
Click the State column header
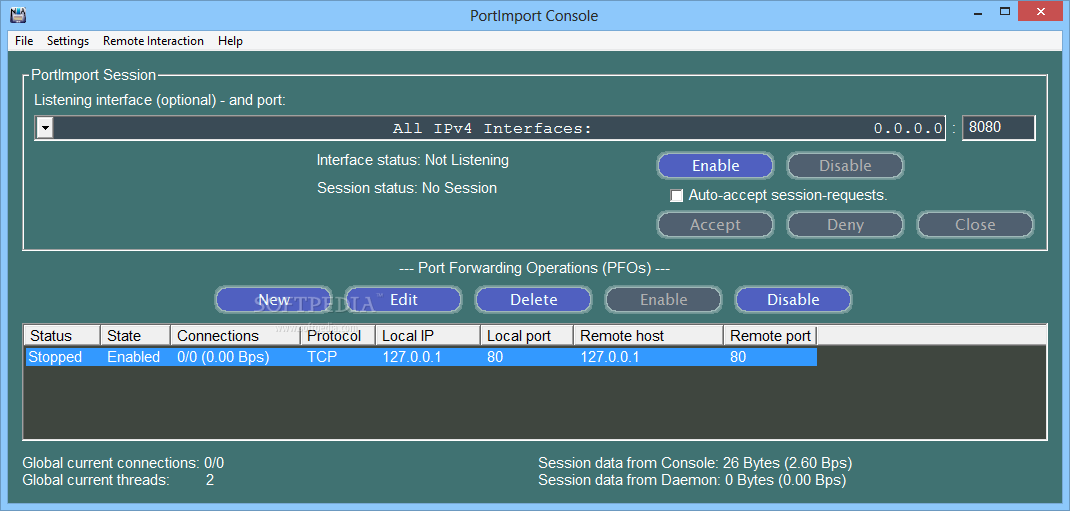click(136, 336)
